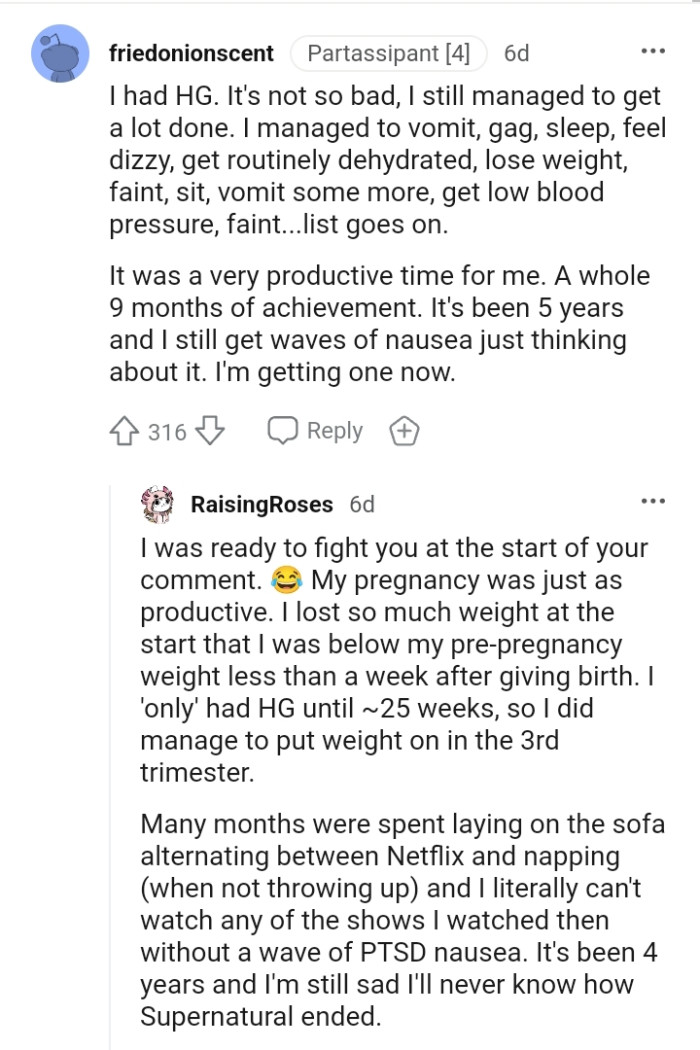Viewport: 700px width, 1050px height.
Task: Click the award plus icon on the comment
Action: click(x=404, y=430)
